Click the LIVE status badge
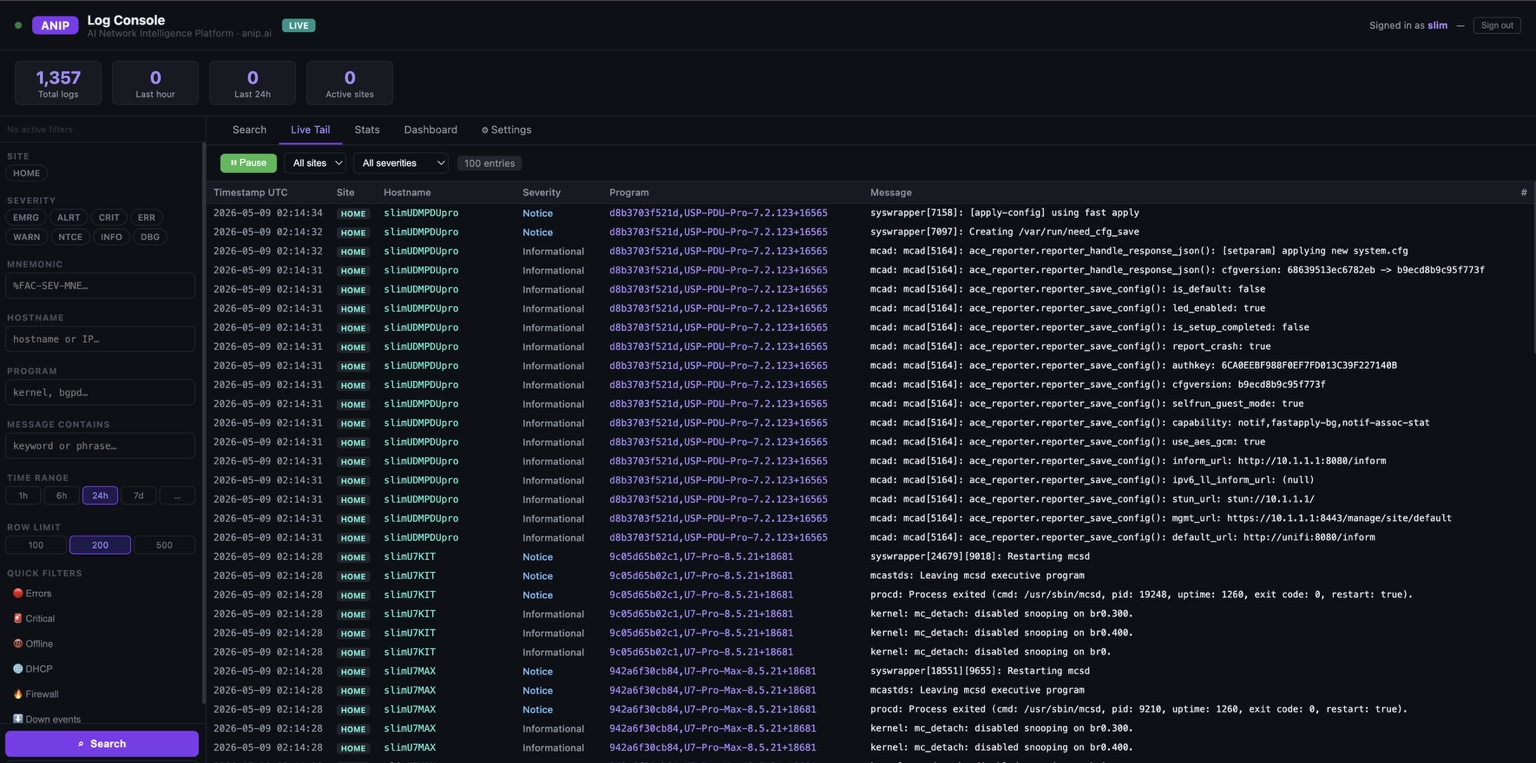This screenshot has height=763, width=1536. (x=298, y=25)
